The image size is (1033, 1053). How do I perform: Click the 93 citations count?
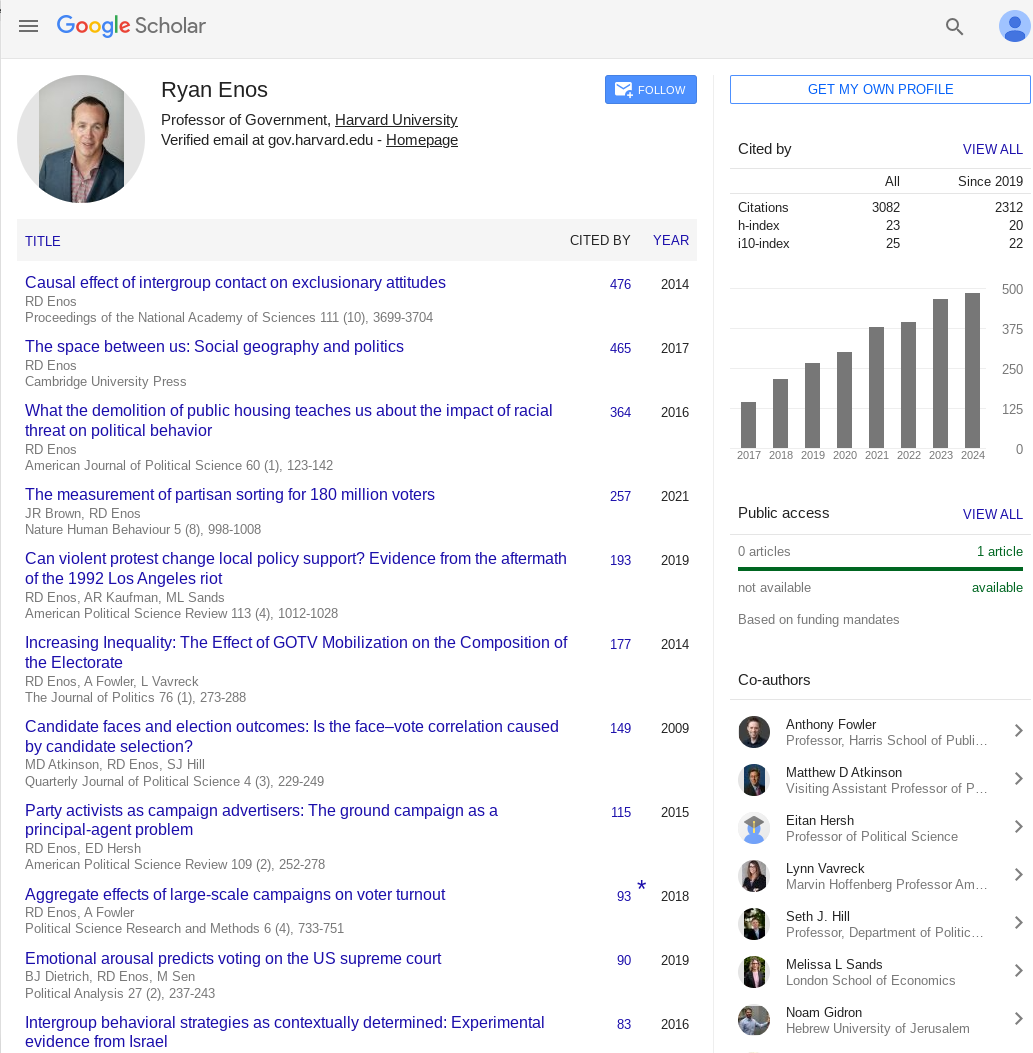coord(624,896)
